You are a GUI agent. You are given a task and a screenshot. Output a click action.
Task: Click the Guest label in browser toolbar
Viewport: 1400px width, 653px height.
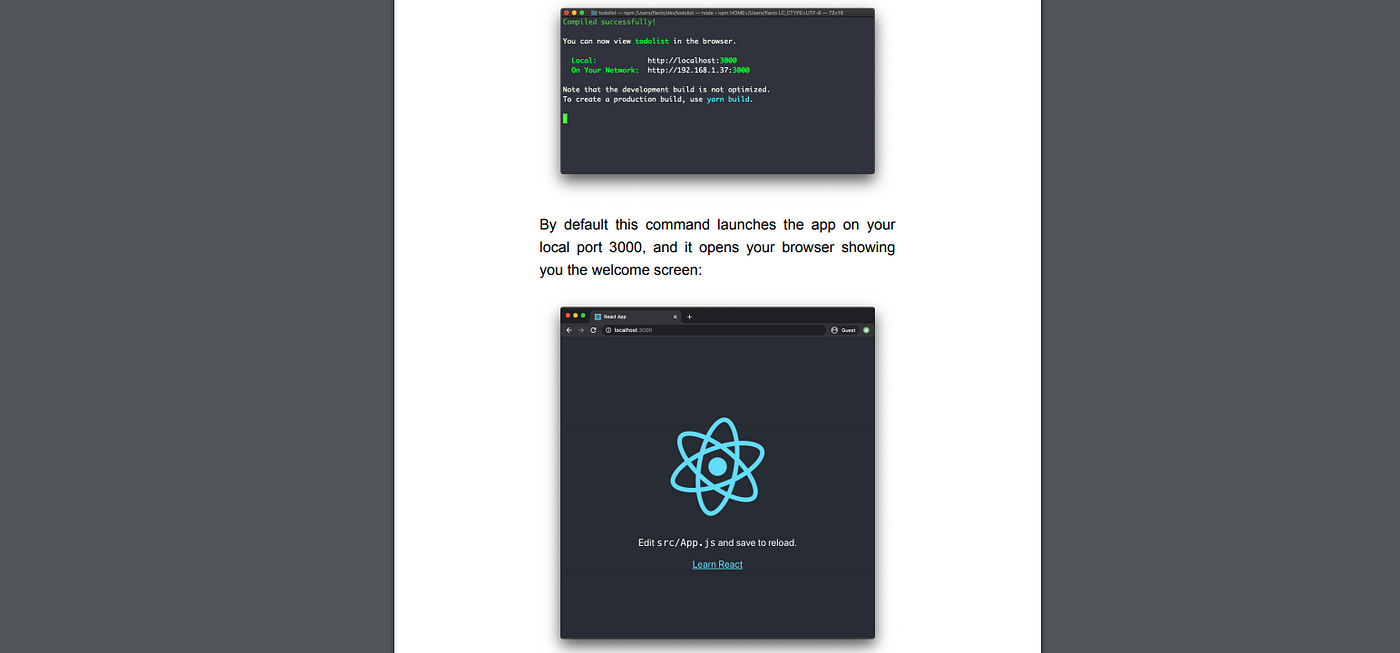[x=848, y=330]
